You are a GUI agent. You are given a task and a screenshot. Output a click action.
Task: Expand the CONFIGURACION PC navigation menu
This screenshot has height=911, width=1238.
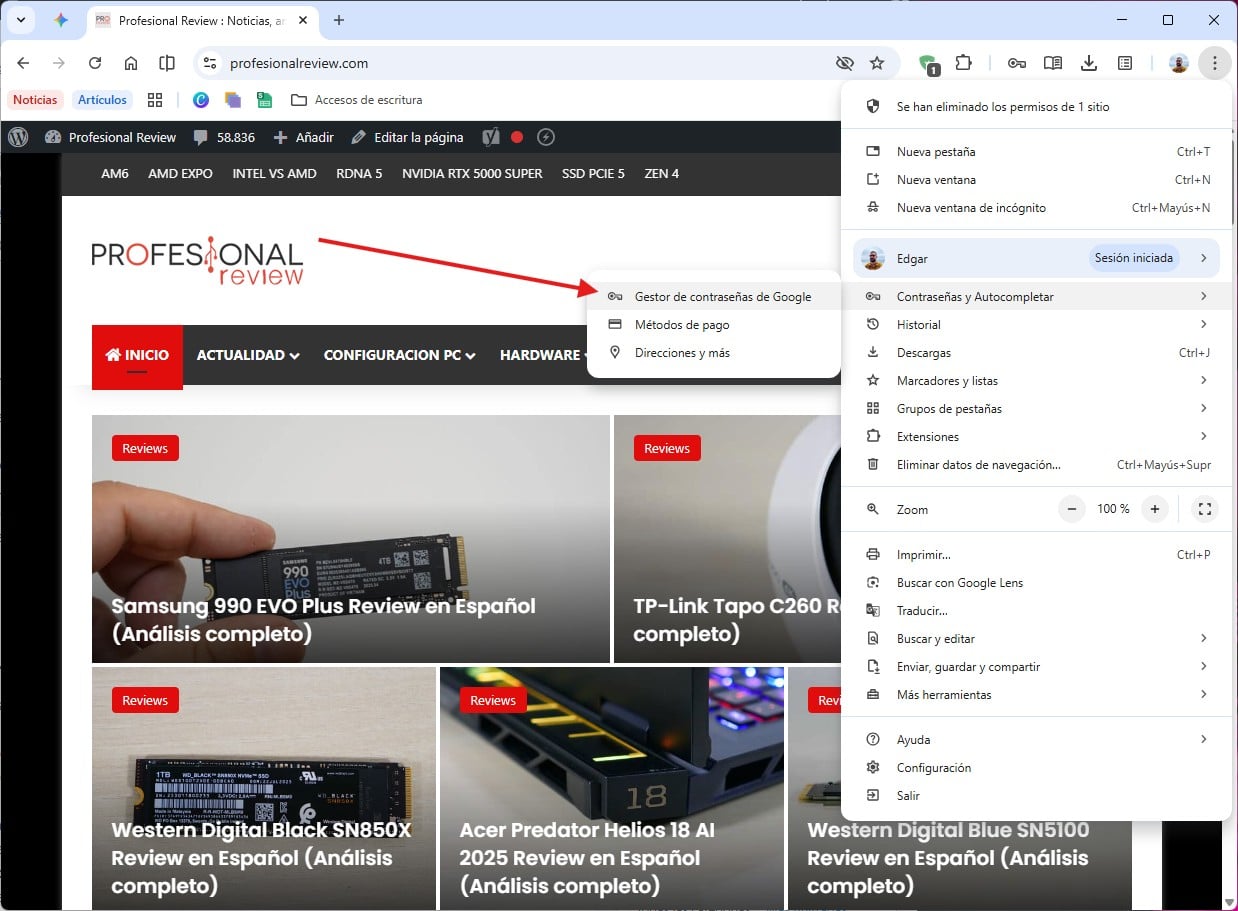click(x=399, y=355)
